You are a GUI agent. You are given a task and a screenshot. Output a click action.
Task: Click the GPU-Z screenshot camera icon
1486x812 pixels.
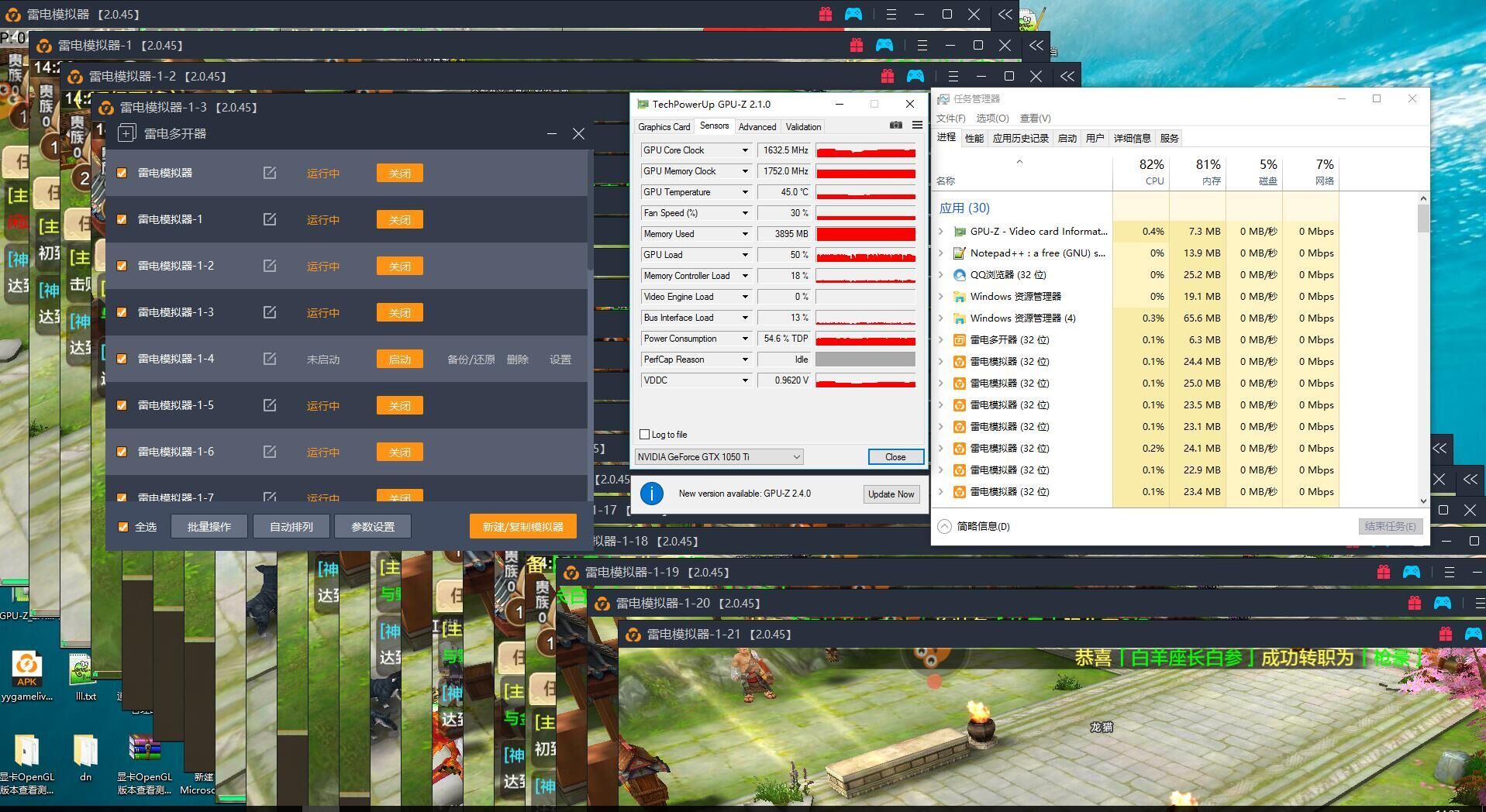(x=895, y=126)
